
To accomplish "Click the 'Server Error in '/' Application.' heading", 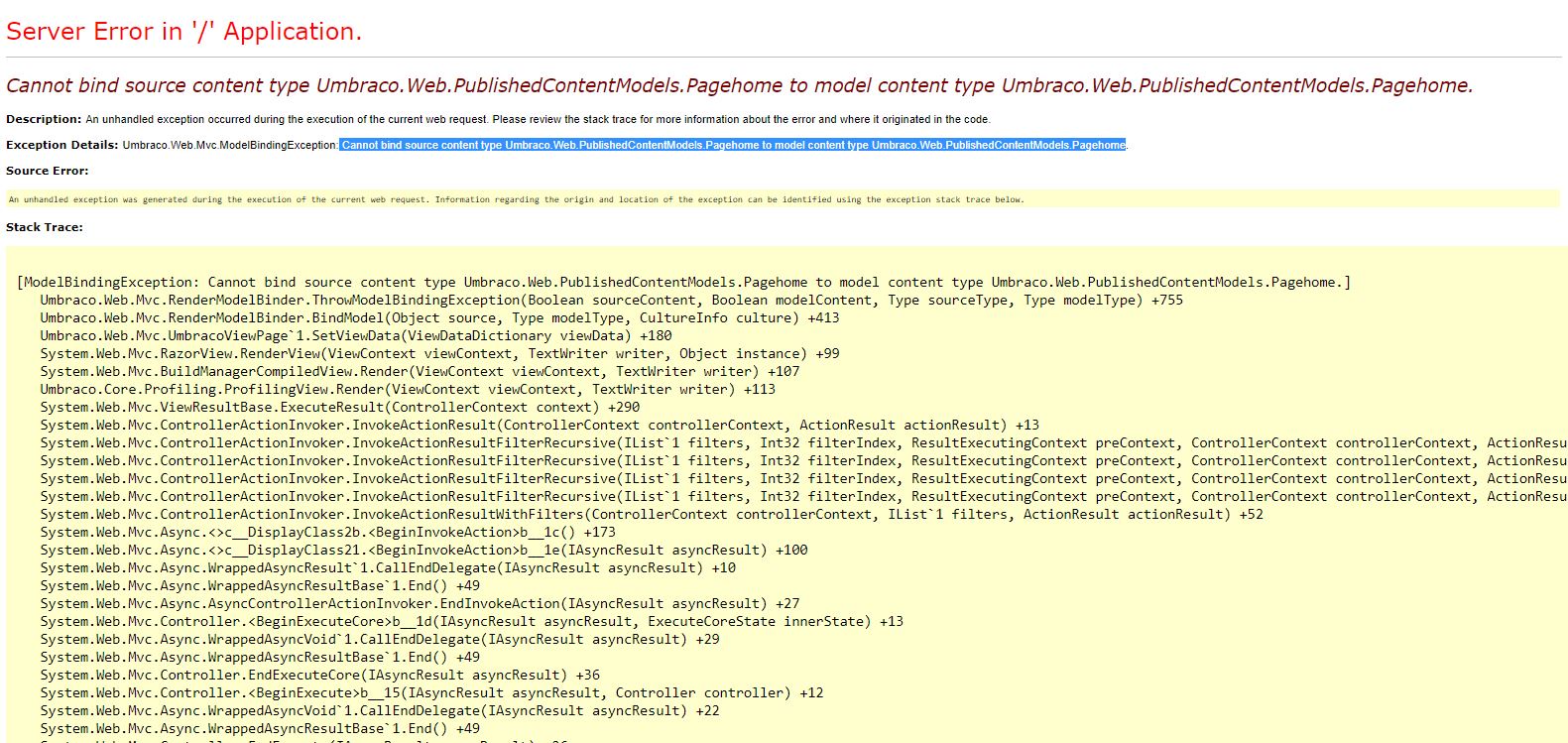I will [183, 32].
